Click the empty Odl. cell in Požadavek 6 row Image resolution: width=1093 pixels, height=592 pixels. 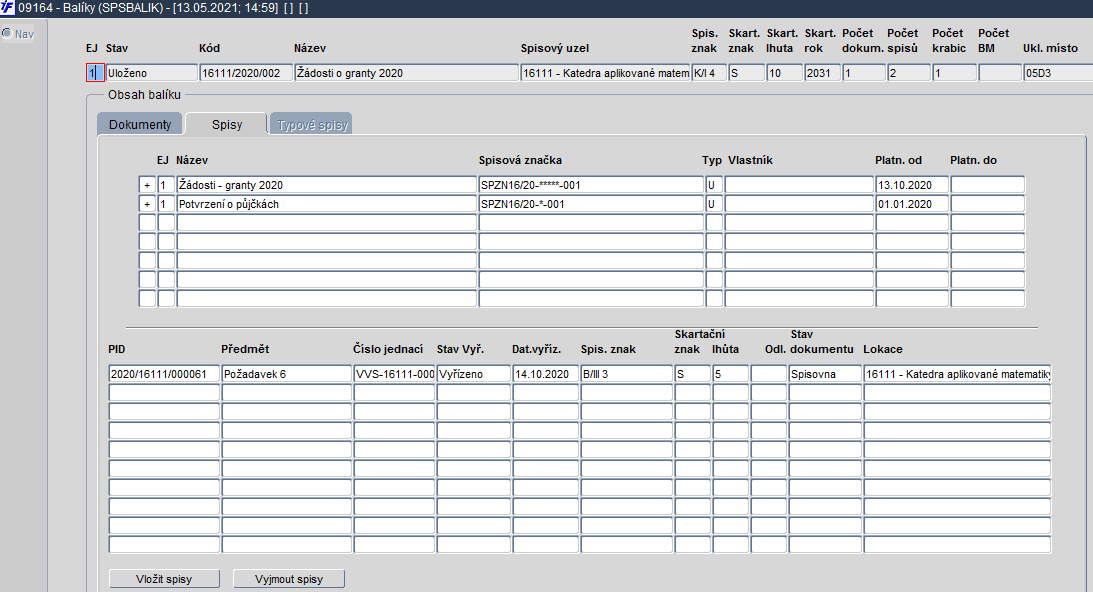click(769, 374)
